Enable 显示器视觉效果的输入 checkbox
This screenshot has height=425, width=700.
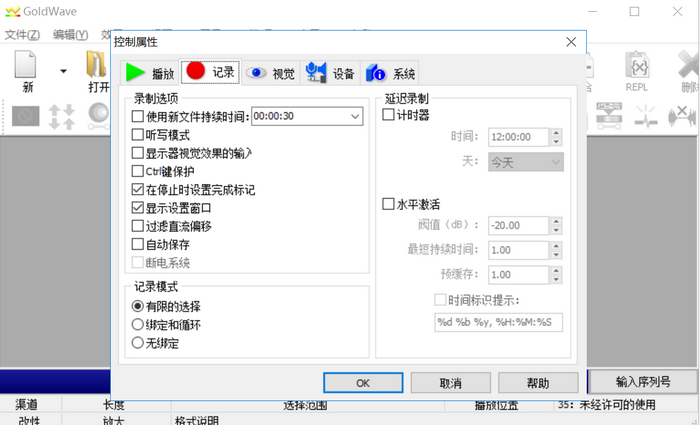tap(138, 153)
